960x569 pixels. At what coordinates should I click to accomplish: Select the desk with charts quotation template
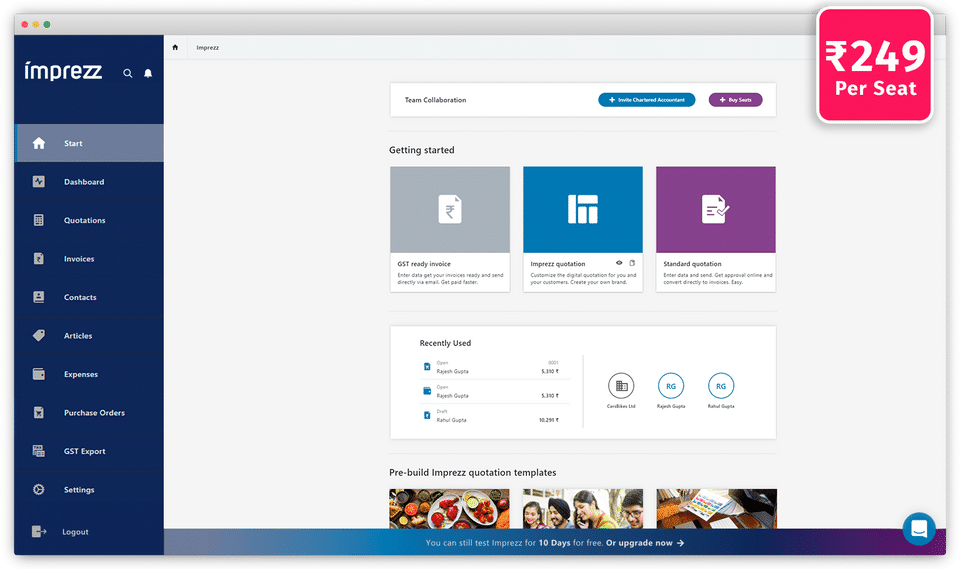716,509
